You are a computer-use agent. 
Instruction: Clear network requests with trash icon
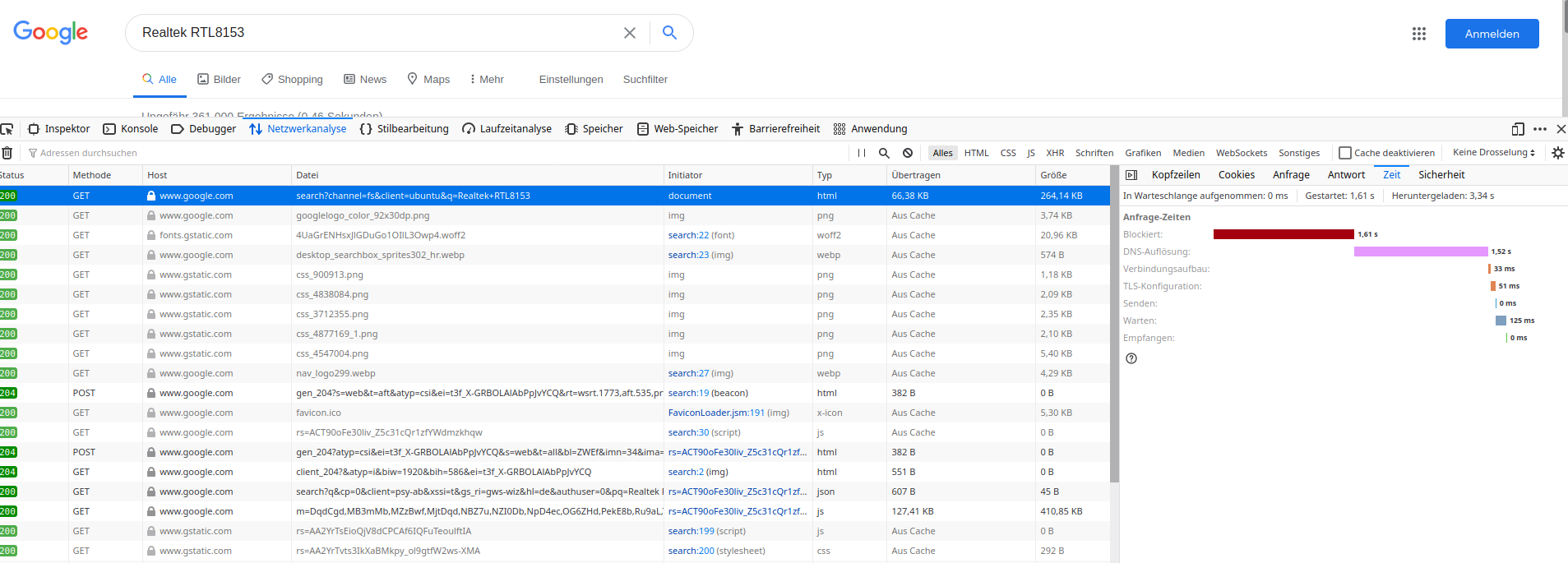[x=7, y=153]
